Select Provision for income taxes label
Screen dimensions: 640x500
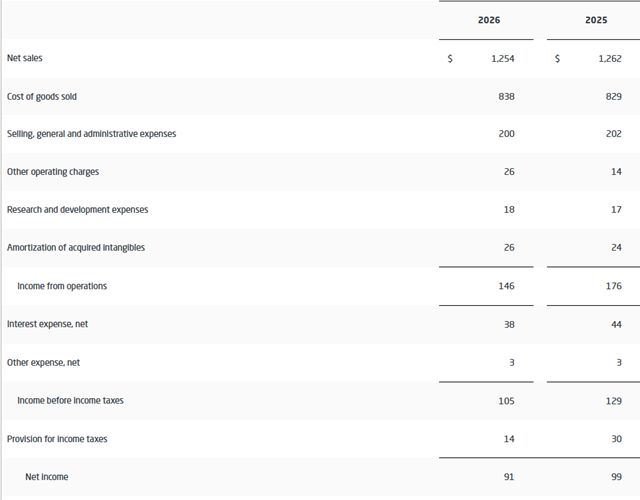(57, 439)
